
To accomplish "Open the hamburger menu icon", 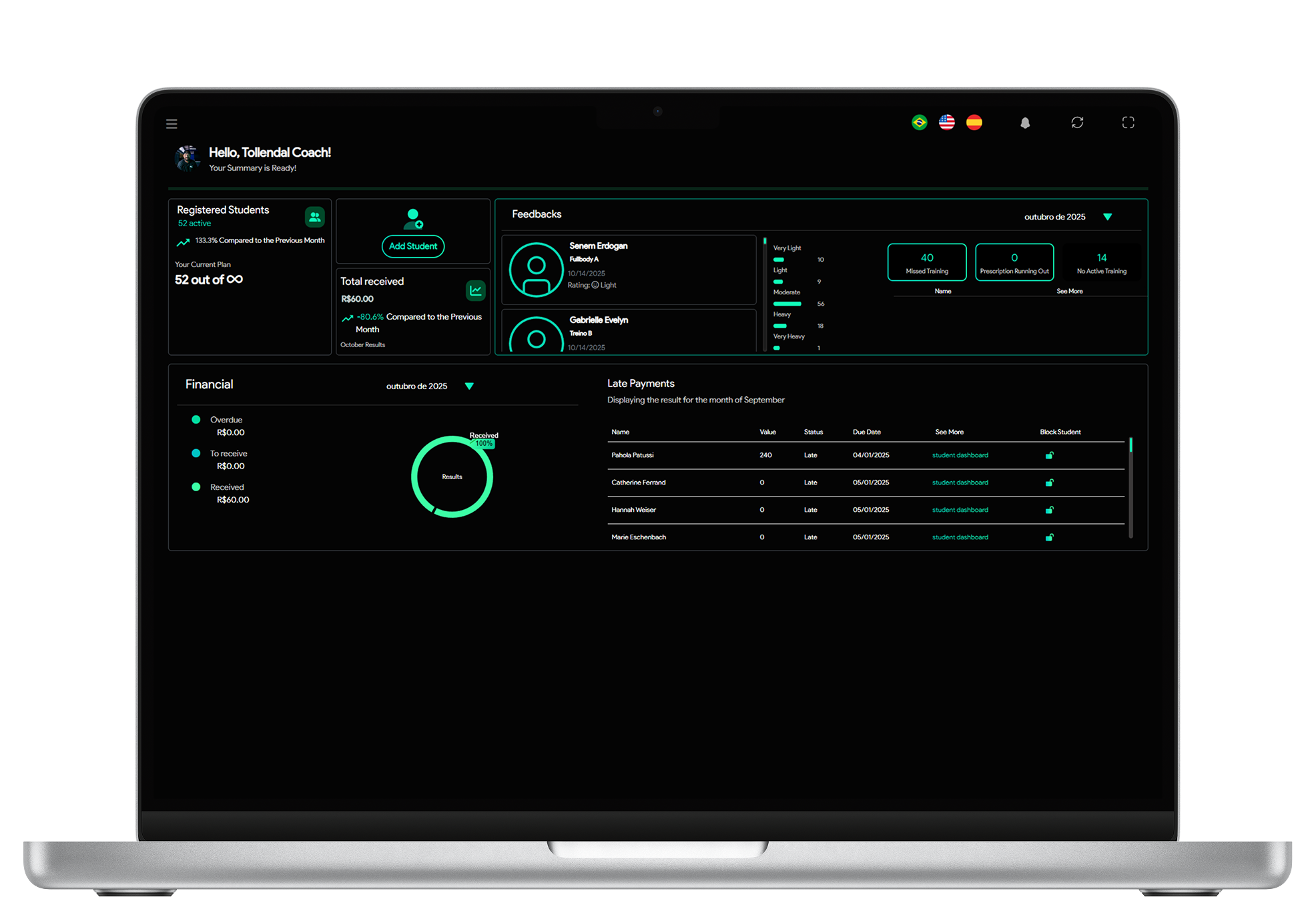I will point(172,123).
